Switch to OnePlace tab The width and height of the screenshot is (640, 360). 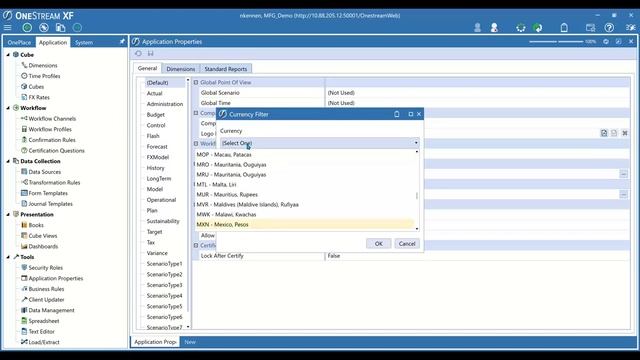coord(19,42)
